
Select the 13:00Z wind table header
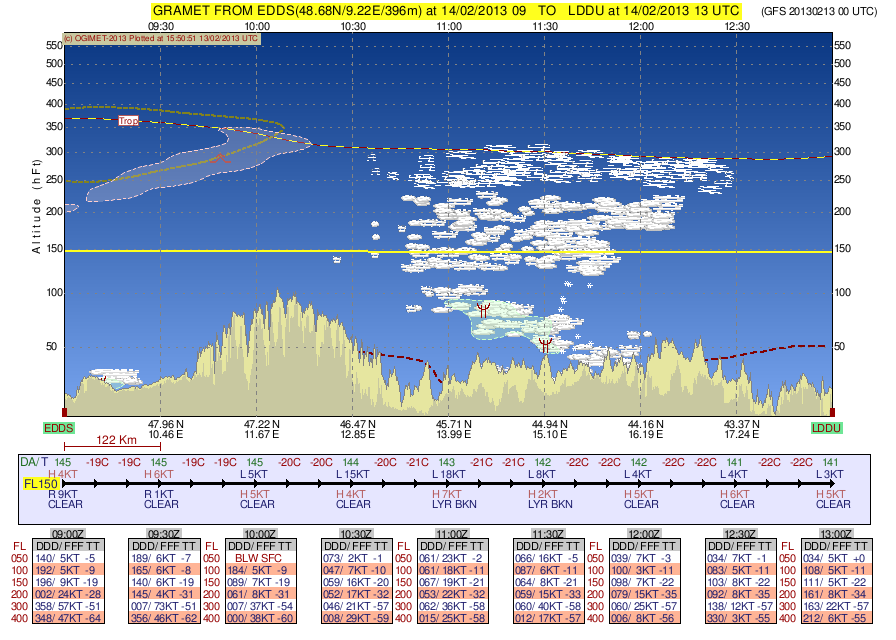point(836,534)
